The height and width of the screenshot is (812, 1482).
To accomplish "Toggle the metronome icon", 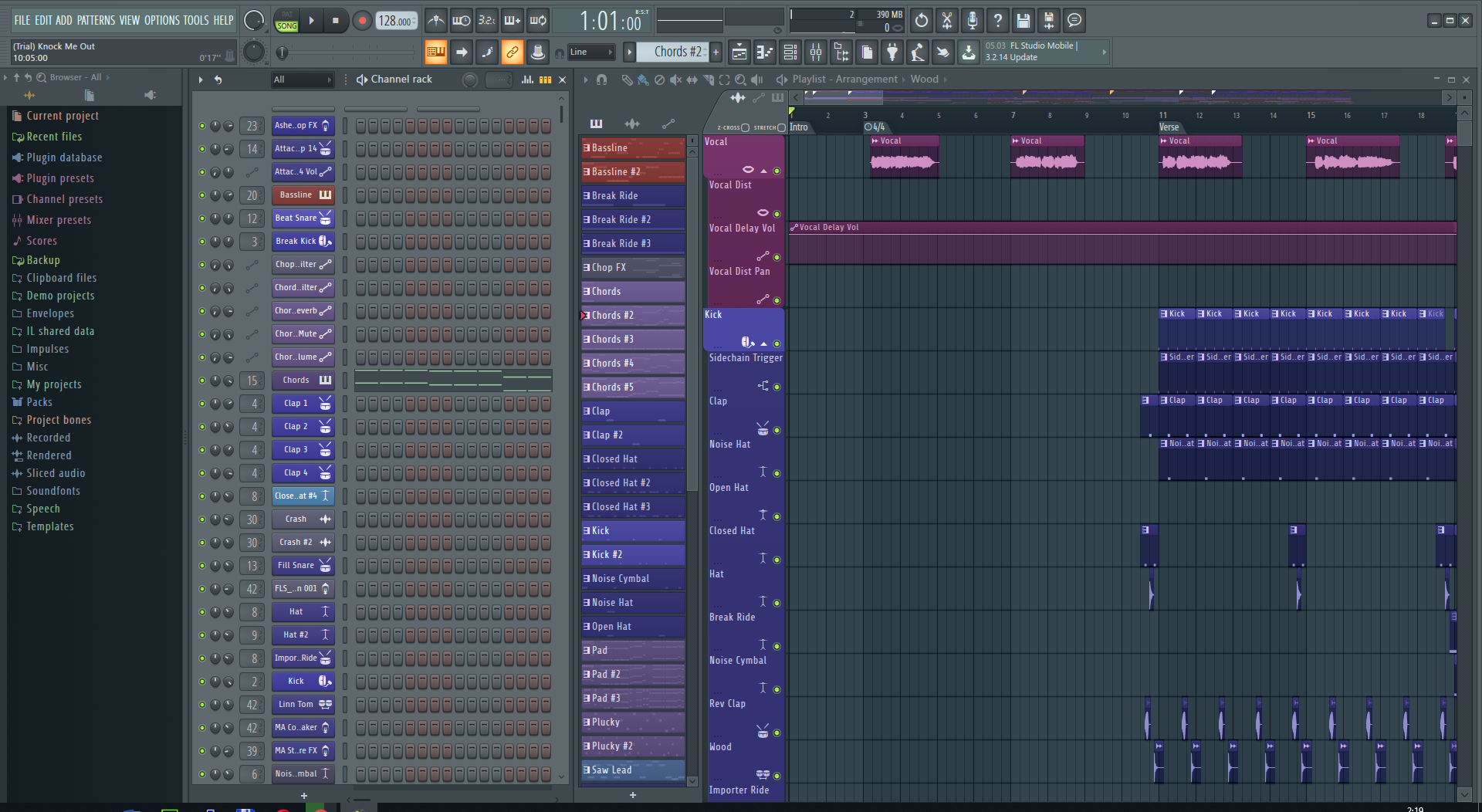I will [436, 21].
